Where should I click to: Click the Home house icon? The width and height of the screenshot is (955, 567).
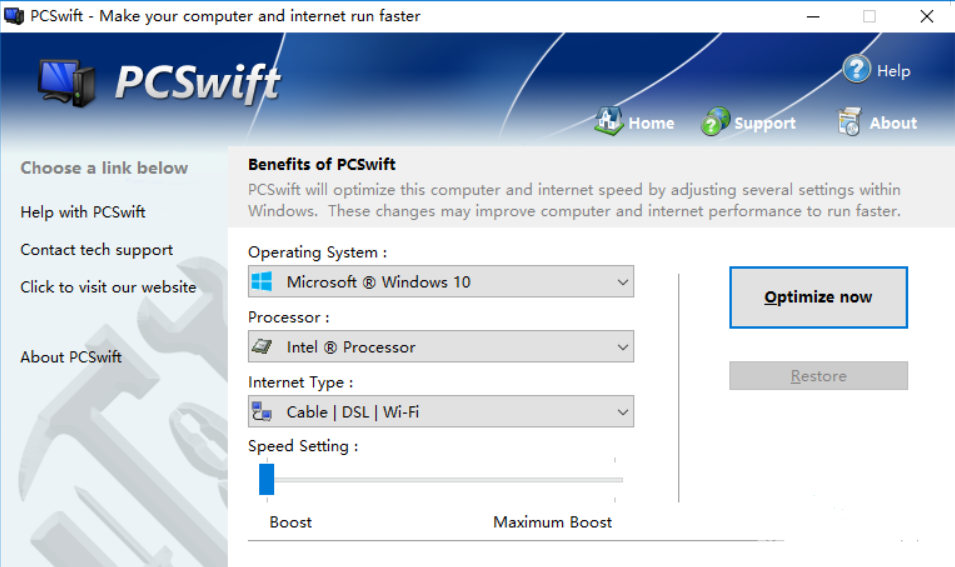point(608,121)
